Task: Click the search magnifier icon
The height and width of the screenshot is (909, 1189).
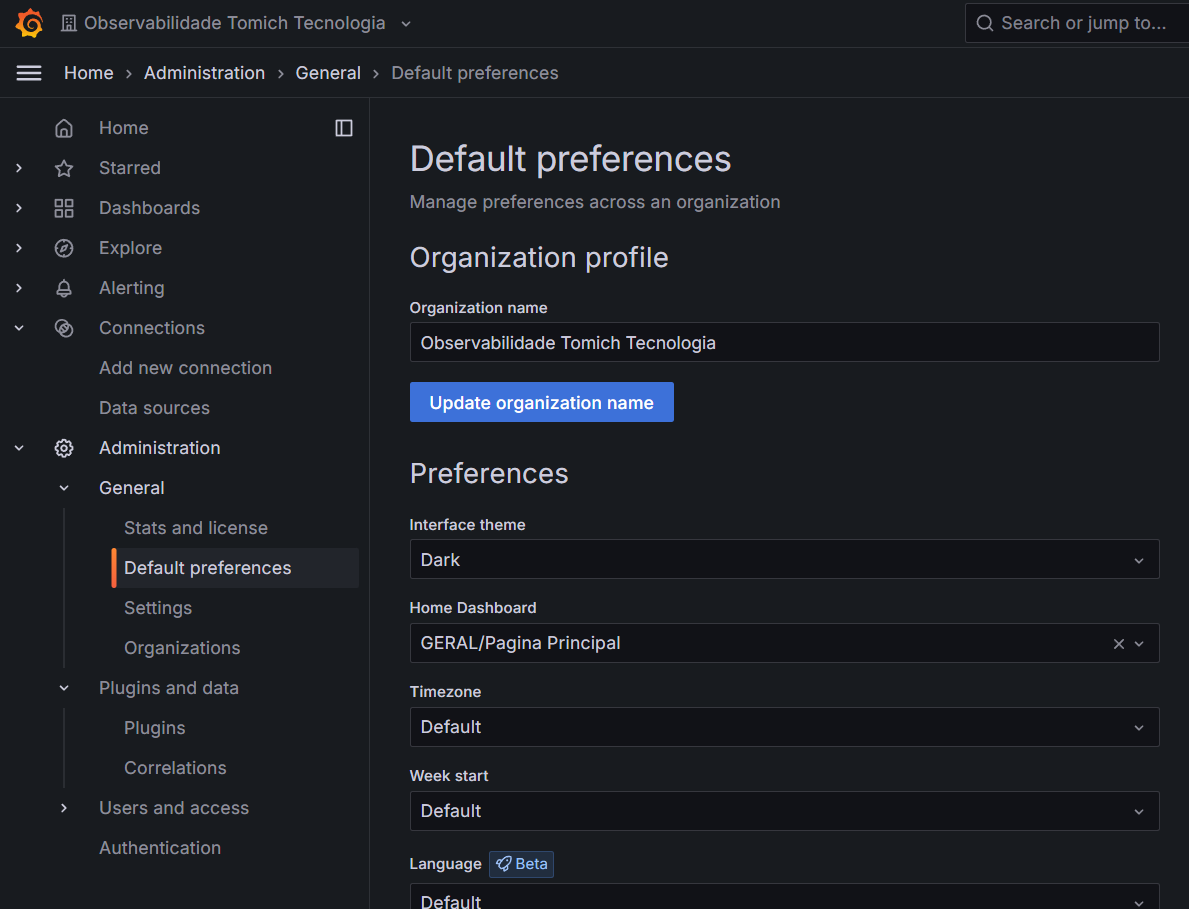Action: click(984, 24)
